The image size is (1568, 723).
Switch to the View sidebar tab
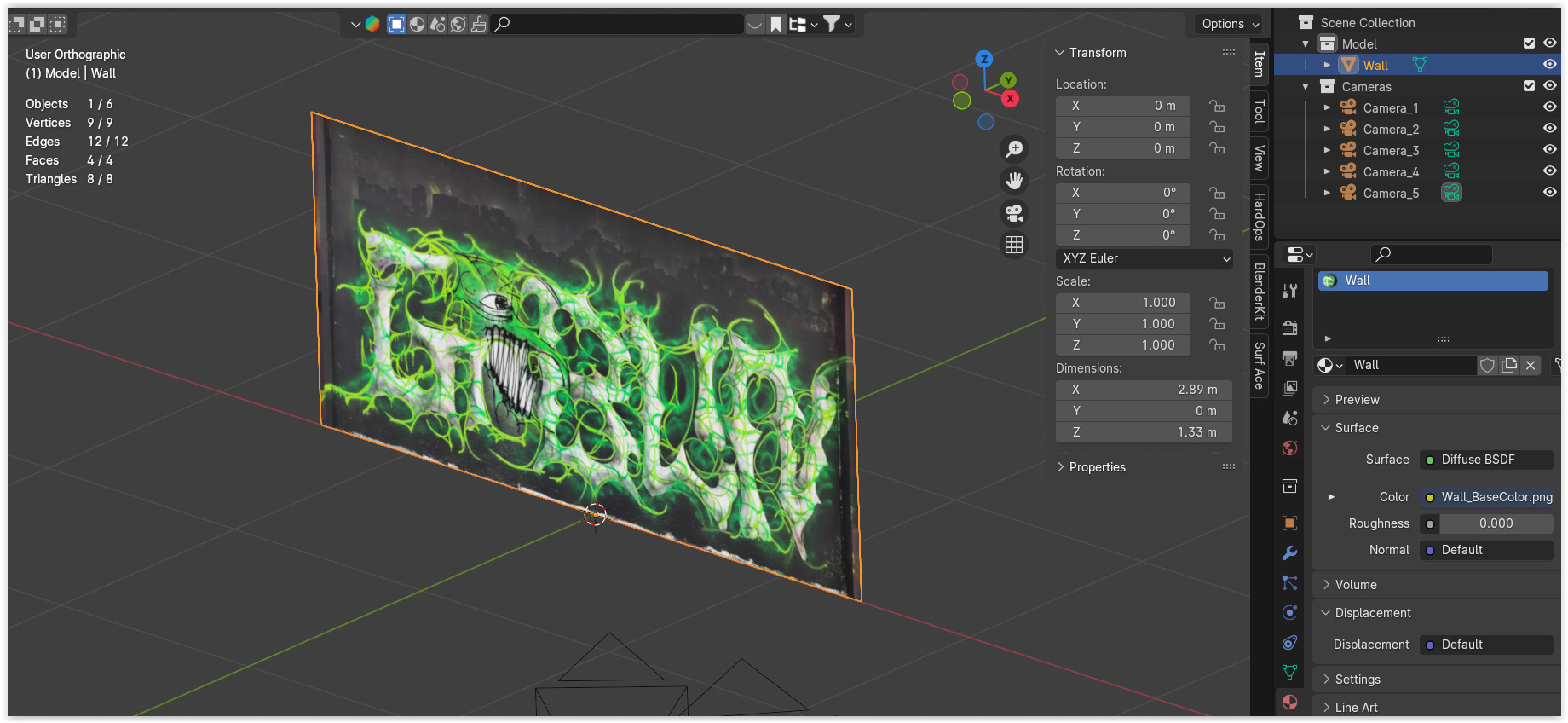coord(1259,158)
